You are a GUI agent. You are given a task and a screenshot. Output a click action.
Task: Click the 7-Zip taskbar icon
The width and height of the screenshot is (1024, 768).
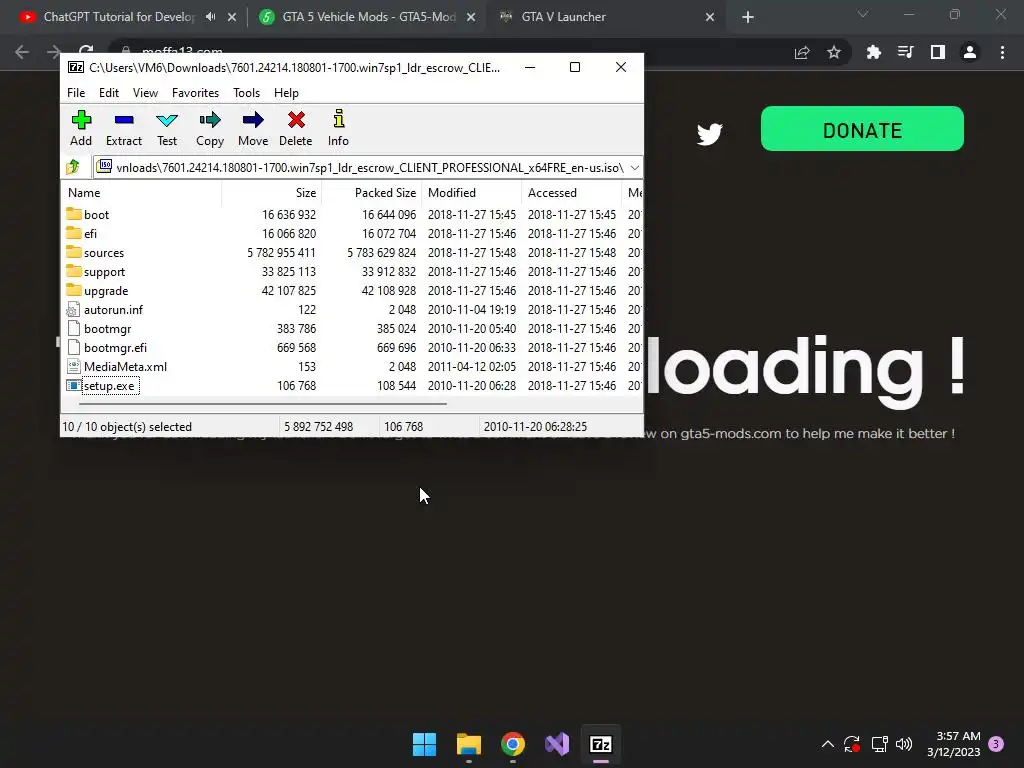click(x=601, y=744)
